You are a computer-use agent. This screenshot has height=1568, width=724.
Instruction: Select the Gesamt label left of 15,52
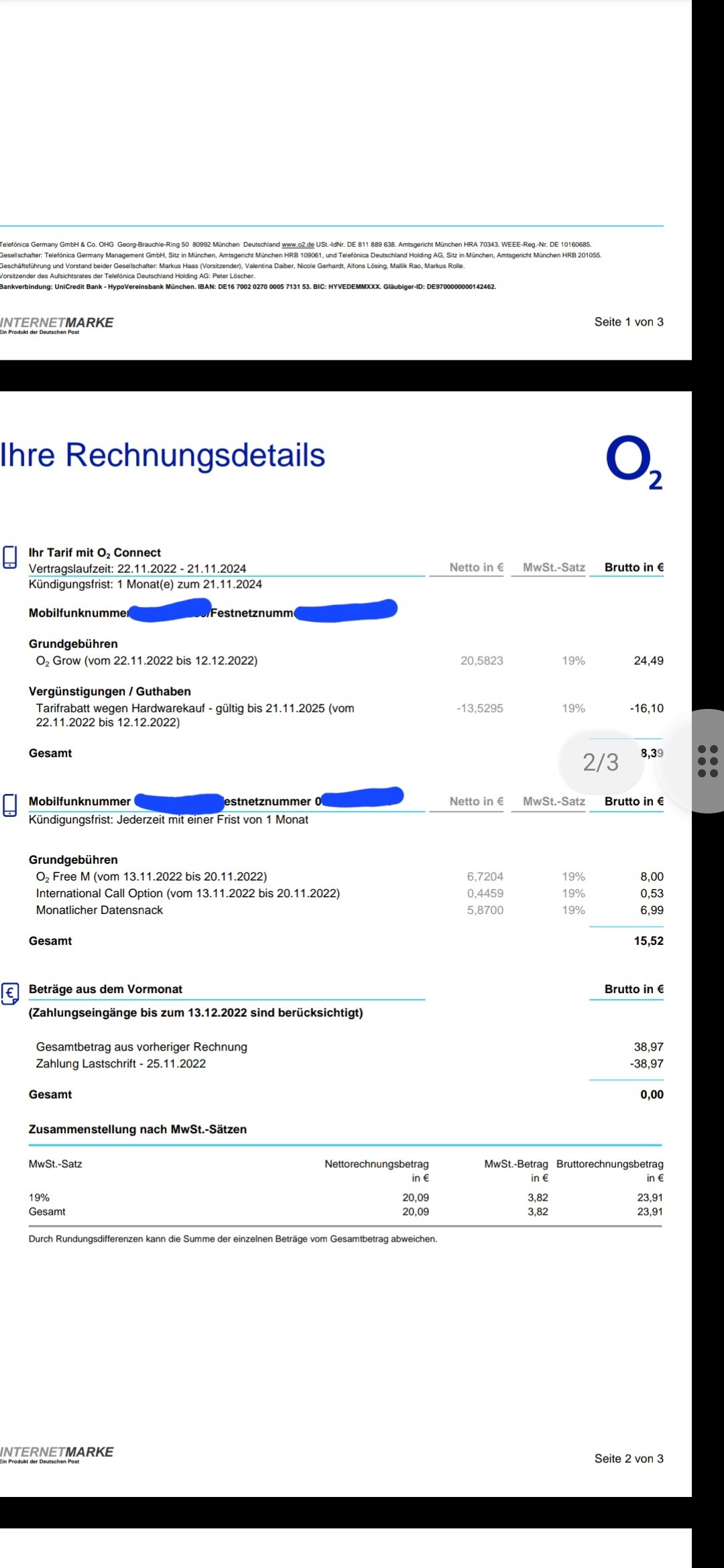[50, 941]
